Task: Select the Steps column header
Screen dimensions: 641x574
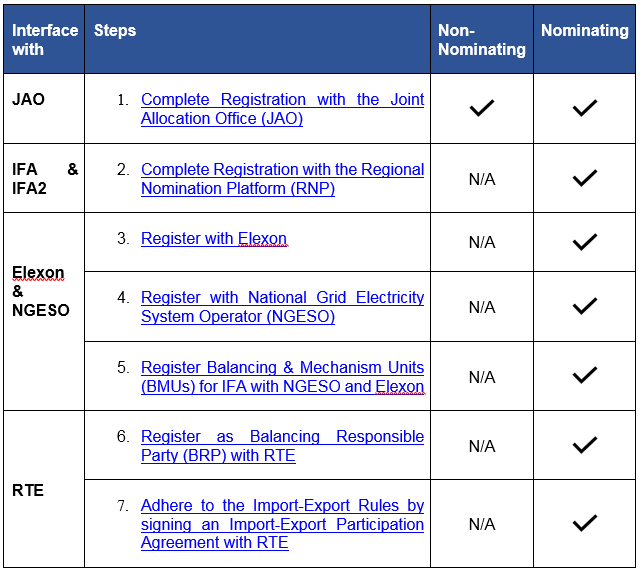Action: (x=115, y=31)
